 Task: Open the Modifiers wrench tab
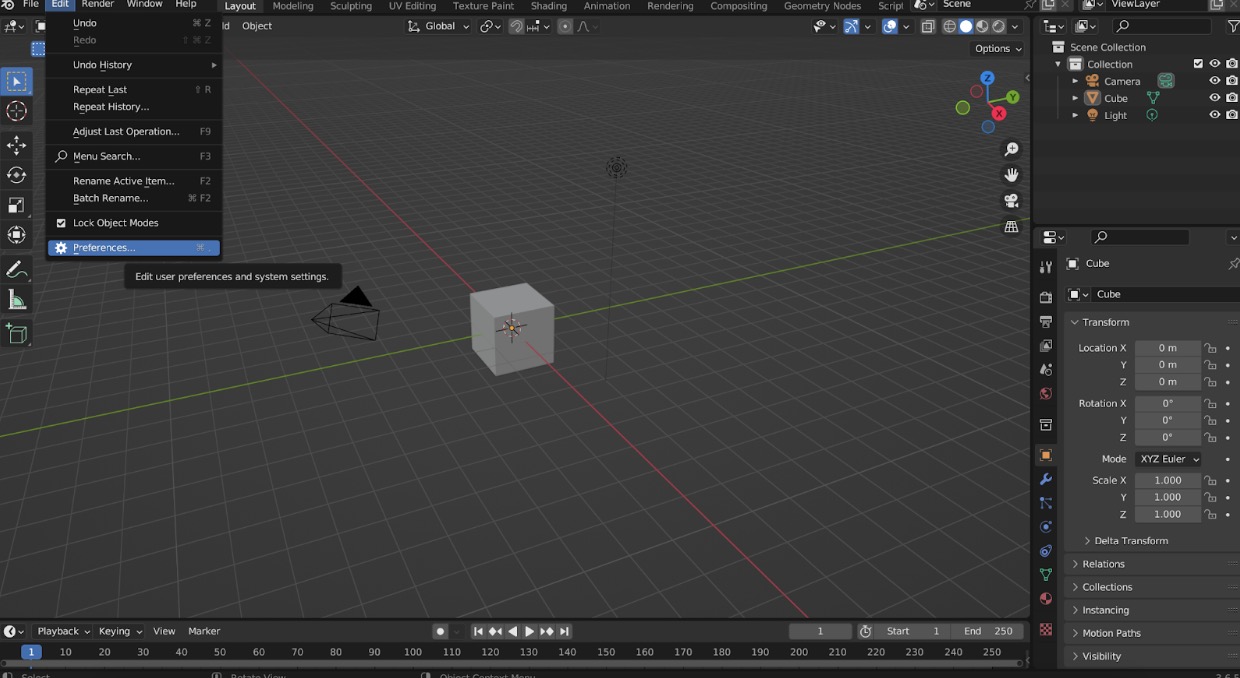click(1046, 480)
